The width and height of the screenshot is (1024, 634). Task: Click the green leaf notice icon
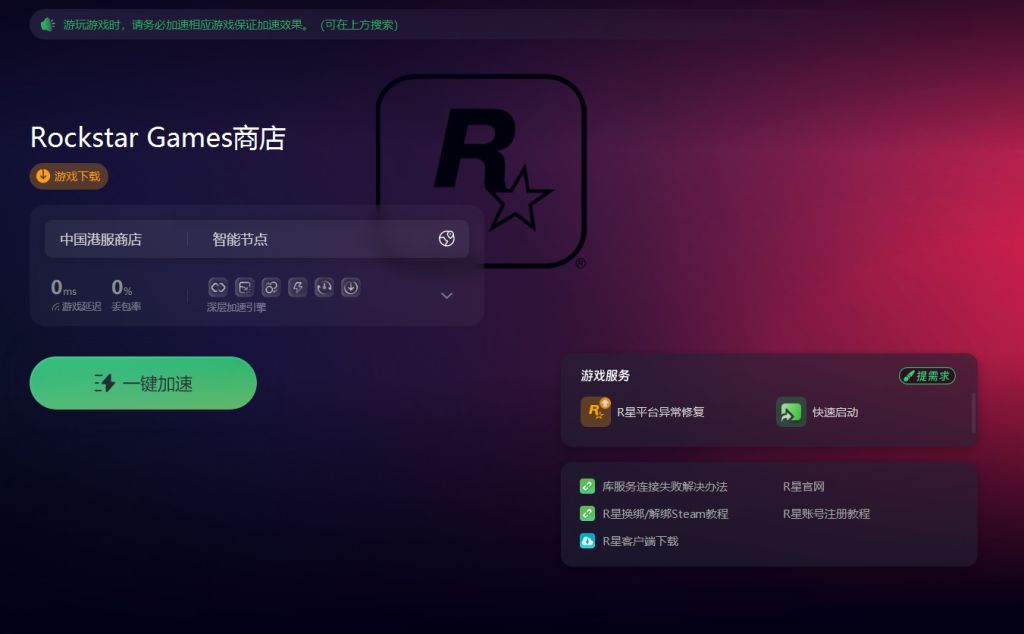point(48,25)
